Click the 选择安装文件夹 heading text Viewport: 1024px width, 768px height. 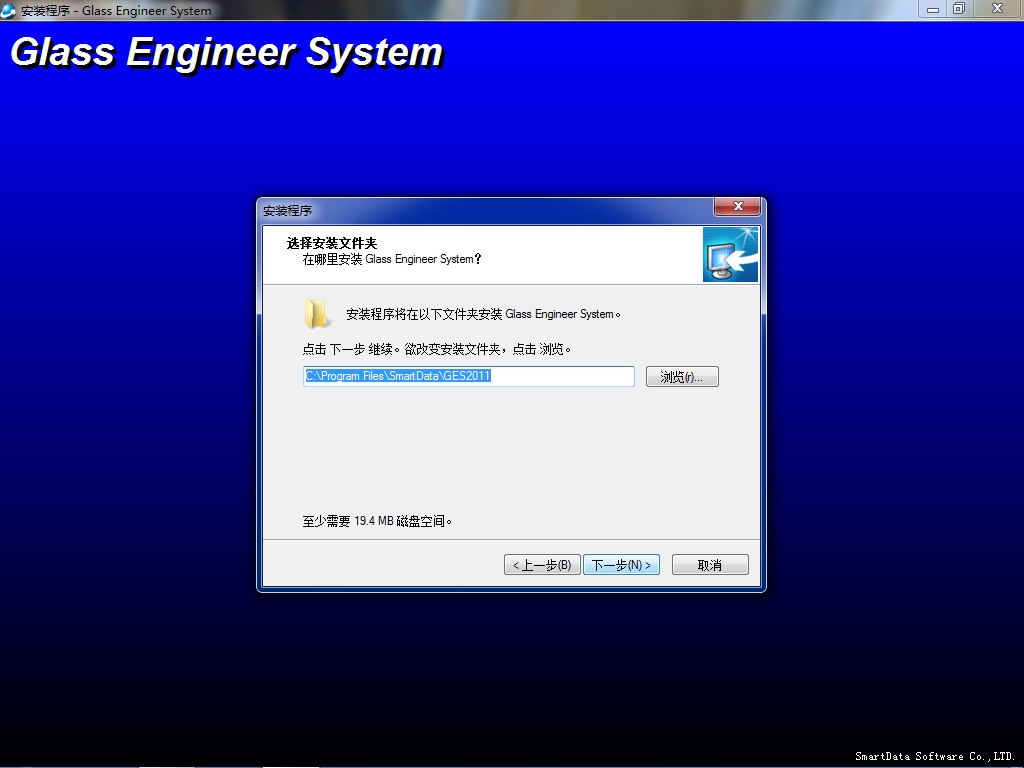(332, 243)
